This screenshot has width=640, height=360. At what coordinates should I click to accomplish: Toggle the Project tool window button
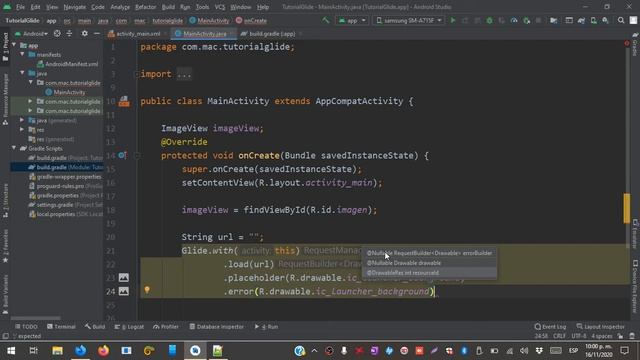click(x=5, y=47)
